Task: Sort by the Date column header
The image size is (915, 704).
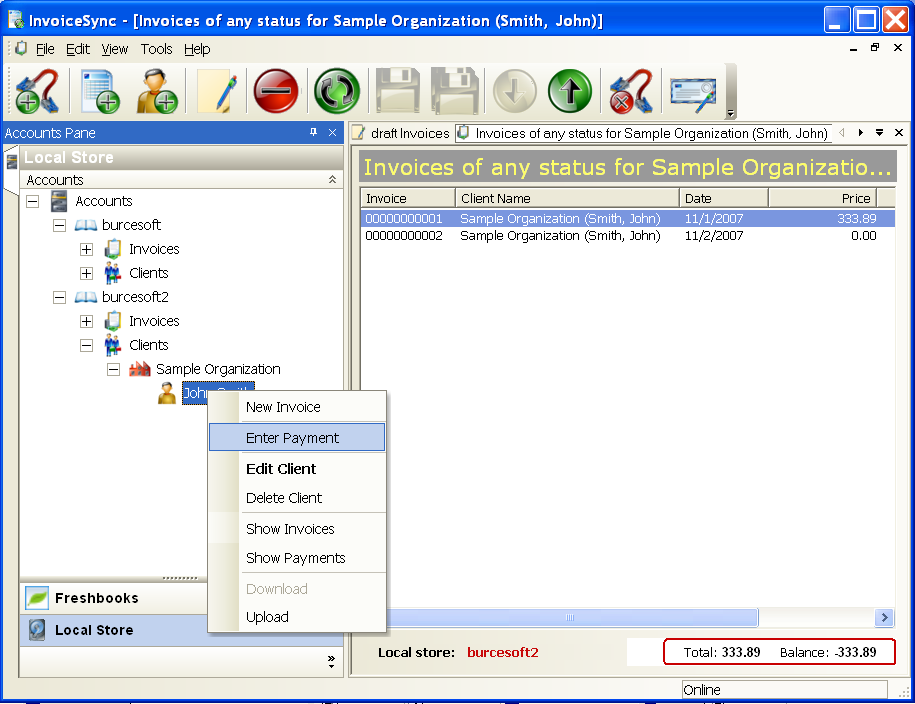Action: point(724,198)
